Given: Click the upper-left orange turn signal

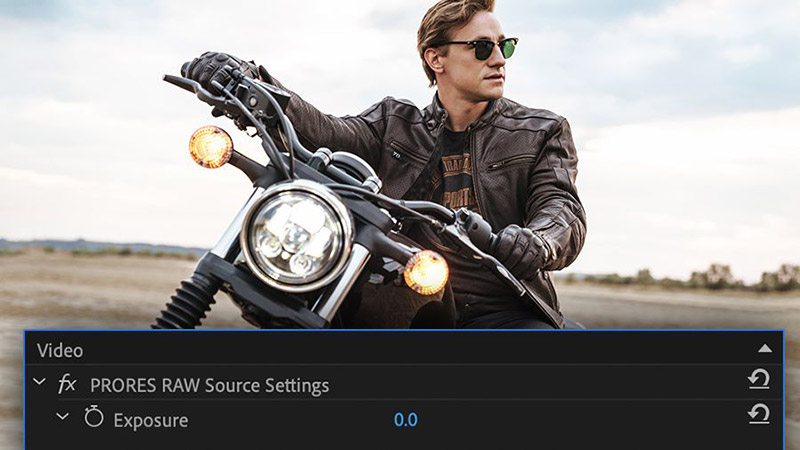Looking at the screenshot, I should [x=210, y=146].
